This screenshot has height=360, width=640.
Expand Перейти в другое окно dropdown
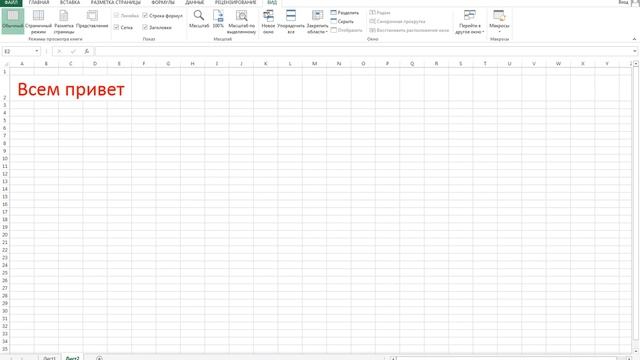[469, 29]
